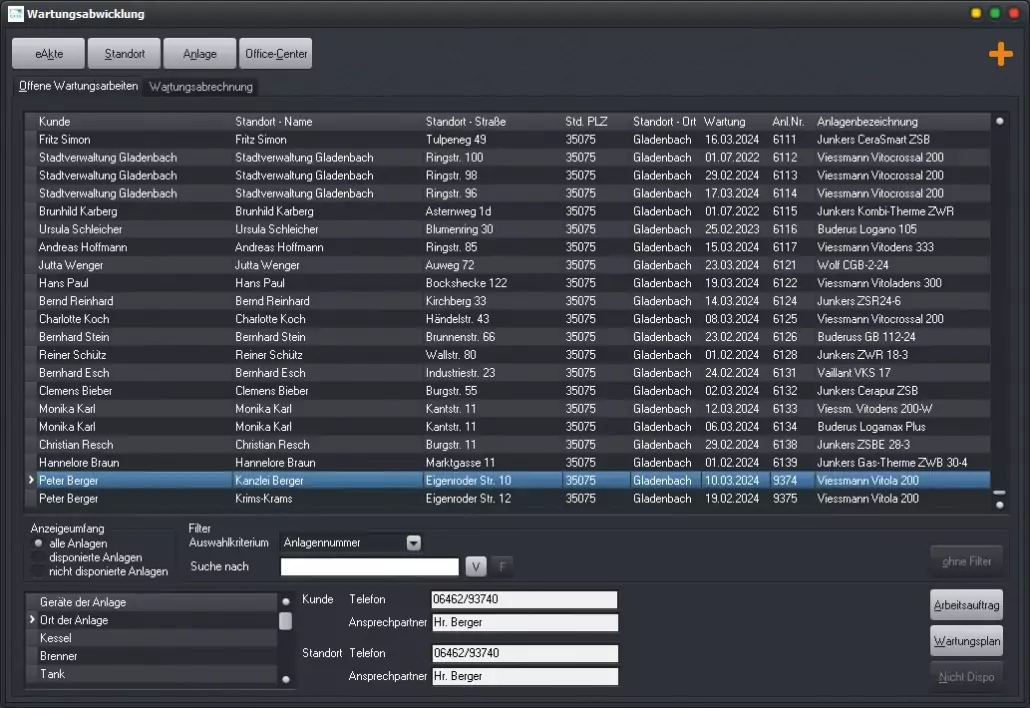The image size is (1030, 708).
Task: Click the V search button
Action: click(476, 566)
